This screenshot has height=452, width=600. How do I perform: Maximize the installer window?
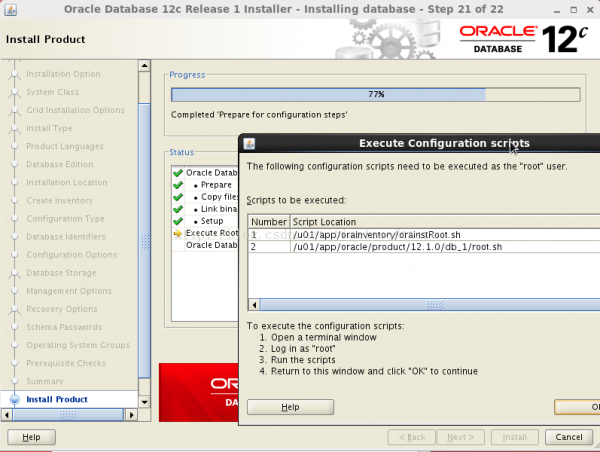(x=573, y=10)
